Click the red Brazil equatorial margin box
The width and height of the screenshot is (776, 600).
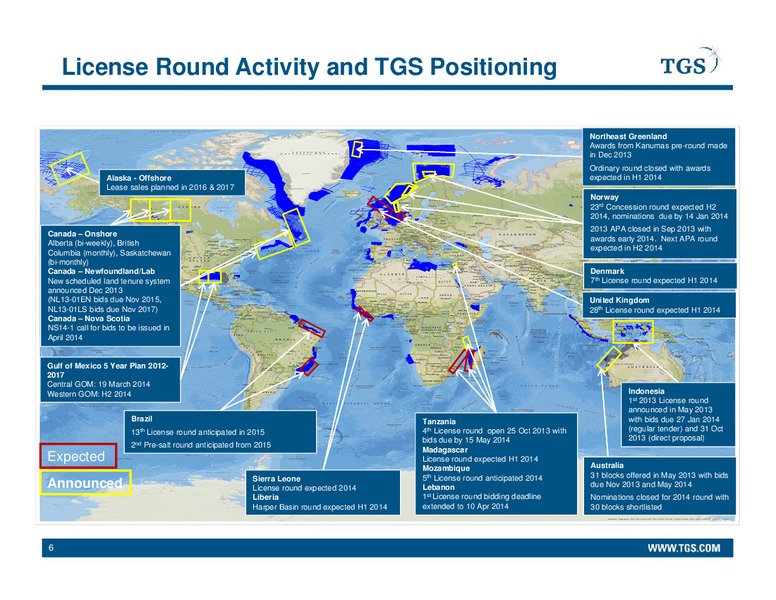click(312, 328)
